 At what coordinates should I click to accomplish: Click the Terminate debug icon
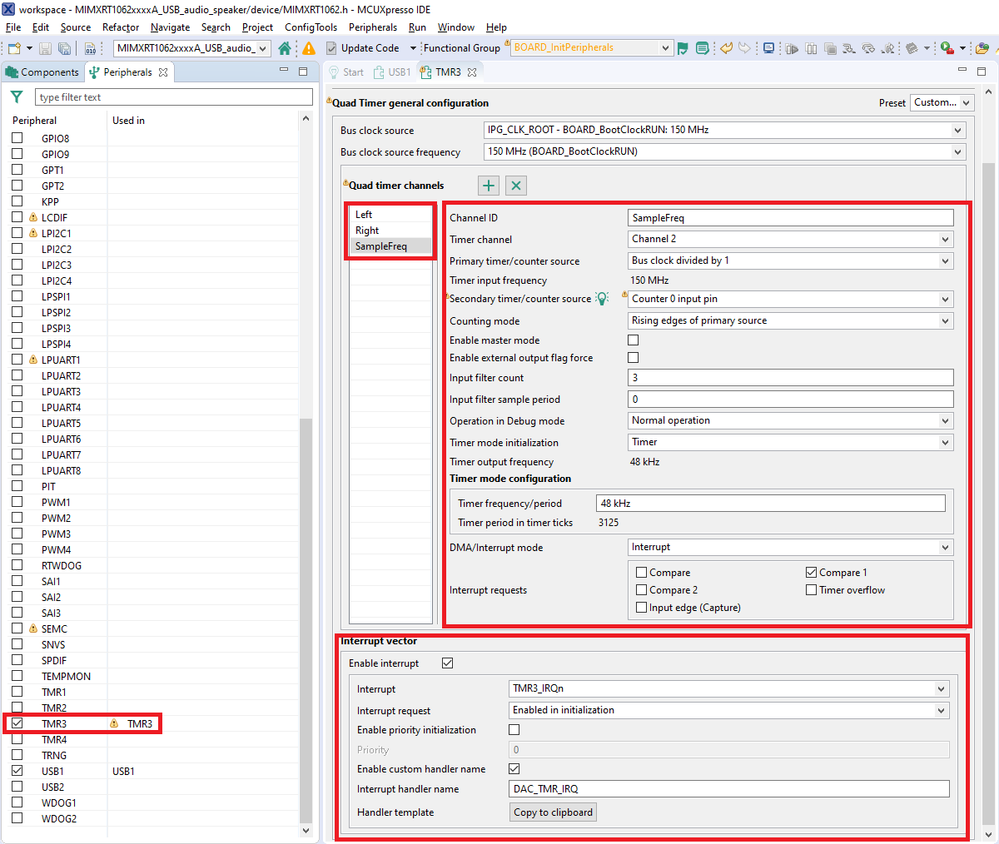click(x=830, y=48)
